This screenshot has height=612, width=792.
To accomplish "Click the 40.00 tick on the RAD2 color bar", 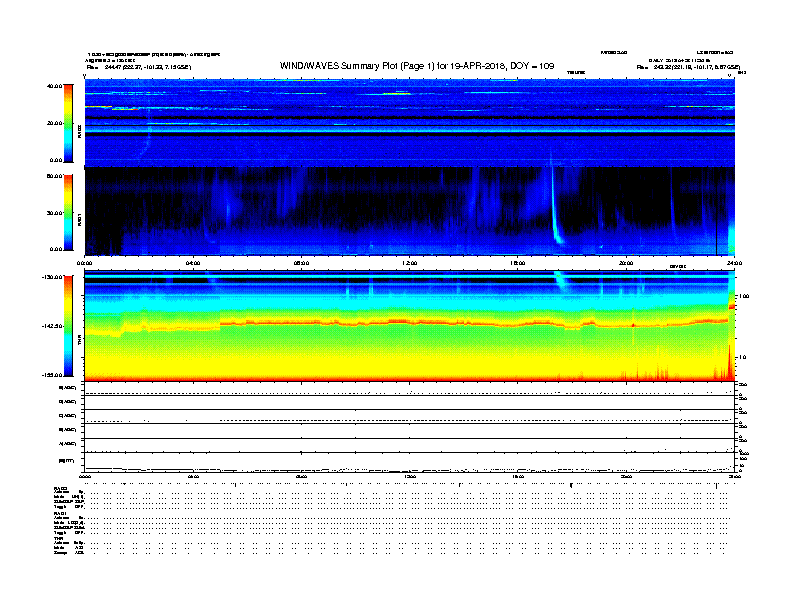I will pyautogui.click(x=54, y=86).
